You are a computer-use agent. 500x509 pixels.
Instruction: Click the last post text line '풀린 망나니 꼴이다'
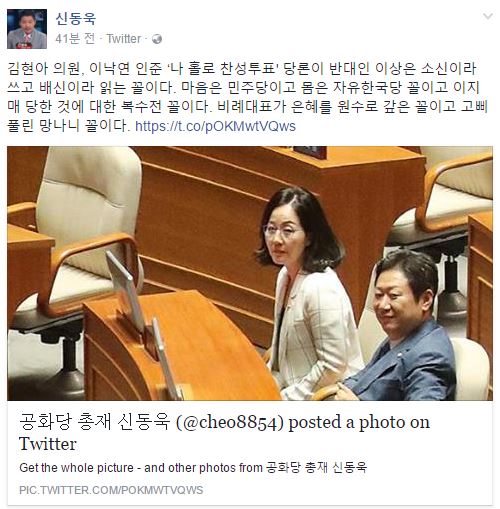[x=68, y=126]
